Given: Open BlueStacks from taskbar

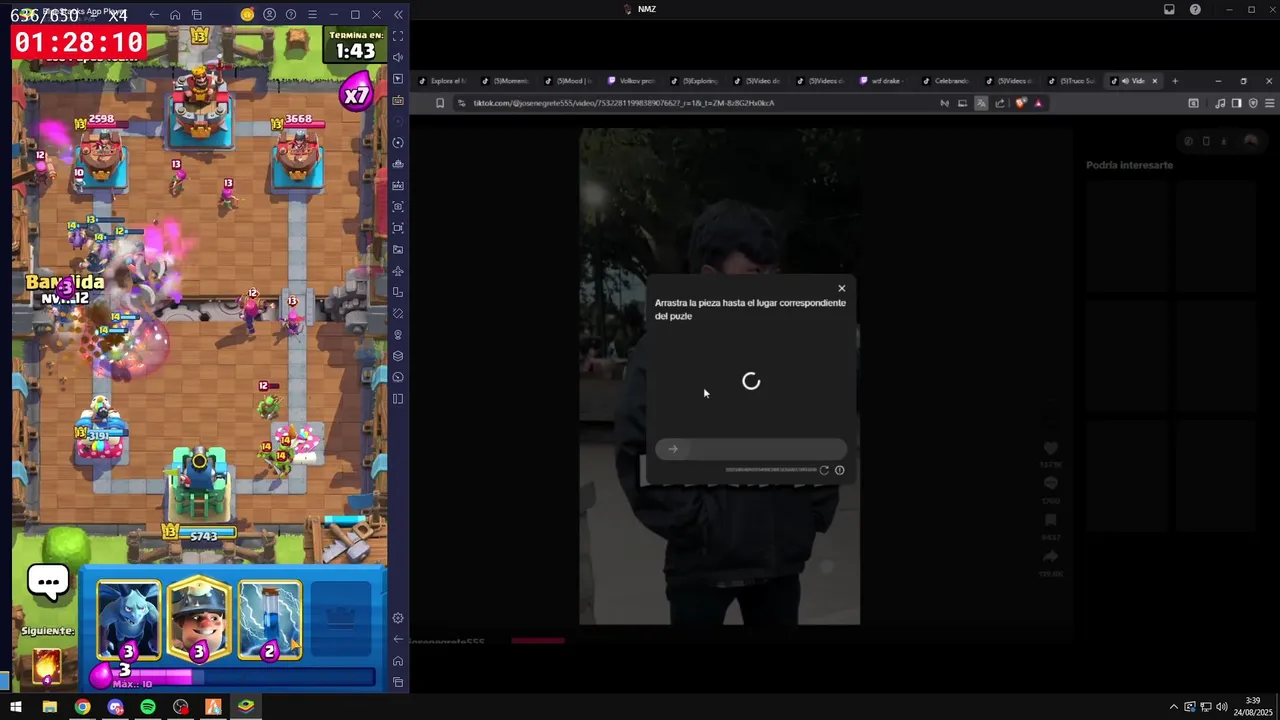Looking at the screenshot, I should tap(246, 707).
